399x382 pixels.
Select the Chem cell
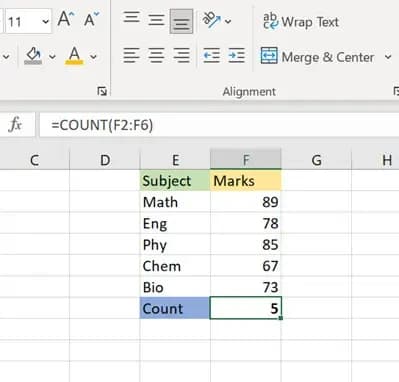point(175,266)
